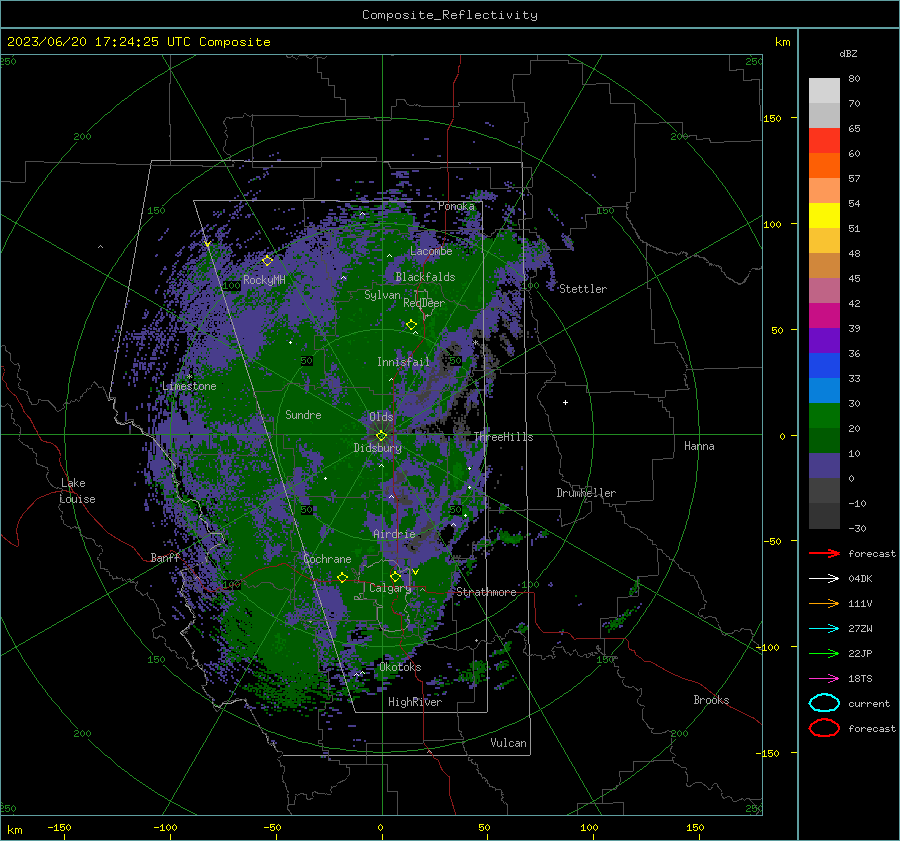Click the yellow diamond marker near RedDeer
The width and height of the screenshot is (900, 841).
pyautogui.click(x=412, y=325)
